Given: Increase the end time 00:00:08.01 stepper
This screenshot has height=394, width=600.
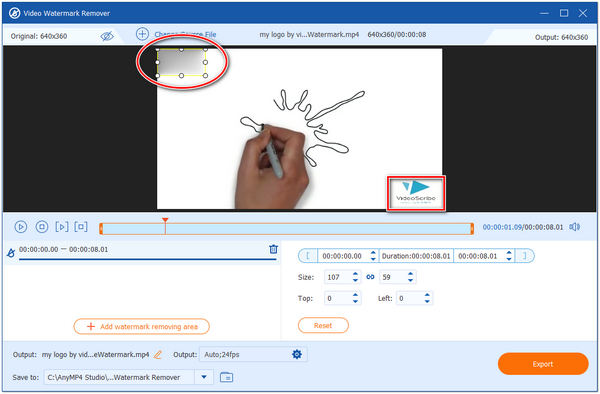Looking at the screenshot, I should pos(509,253).
